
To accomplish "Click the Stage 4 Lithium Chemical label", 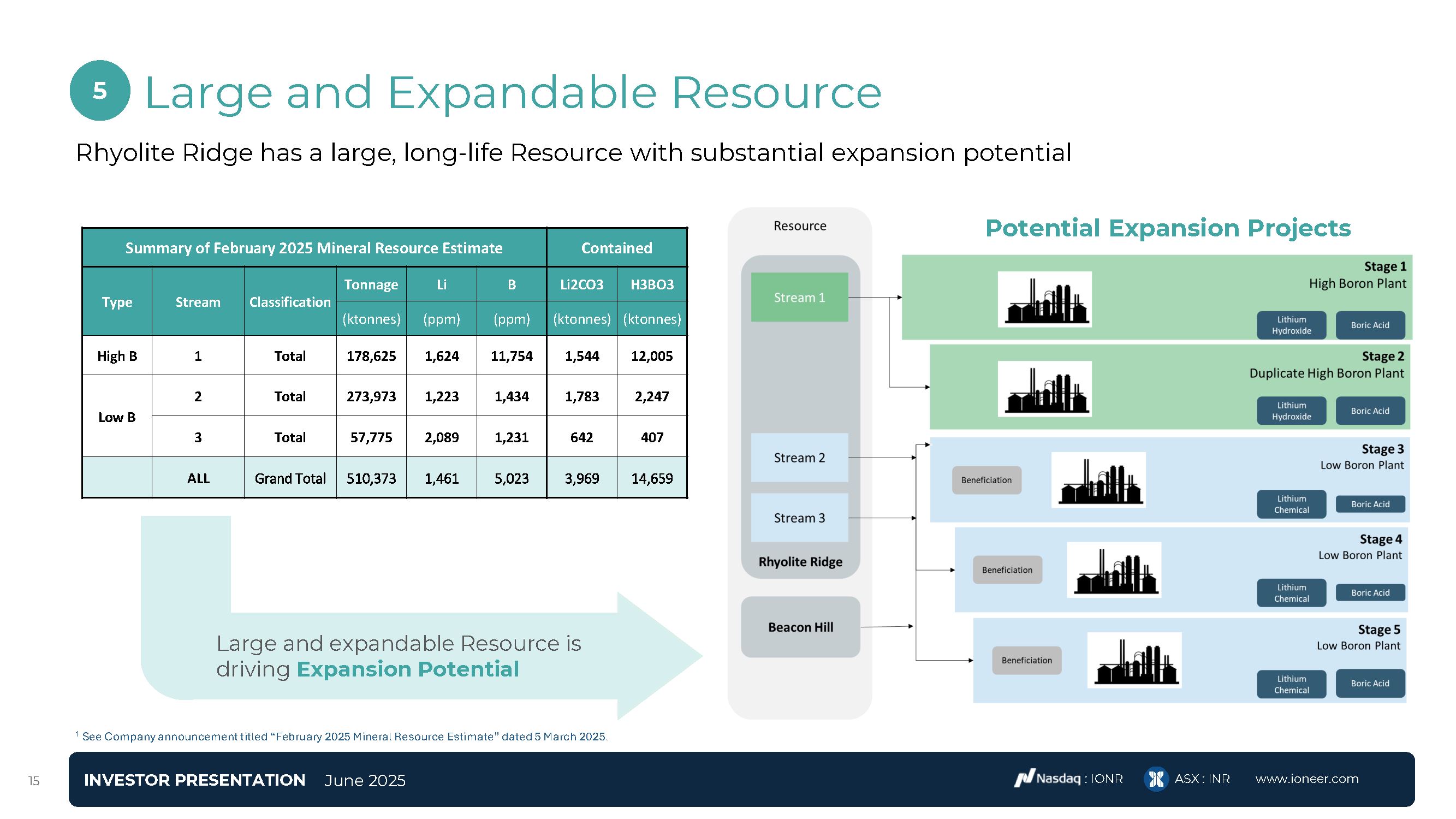I will pyautogui.click(x=1291, y=593).
